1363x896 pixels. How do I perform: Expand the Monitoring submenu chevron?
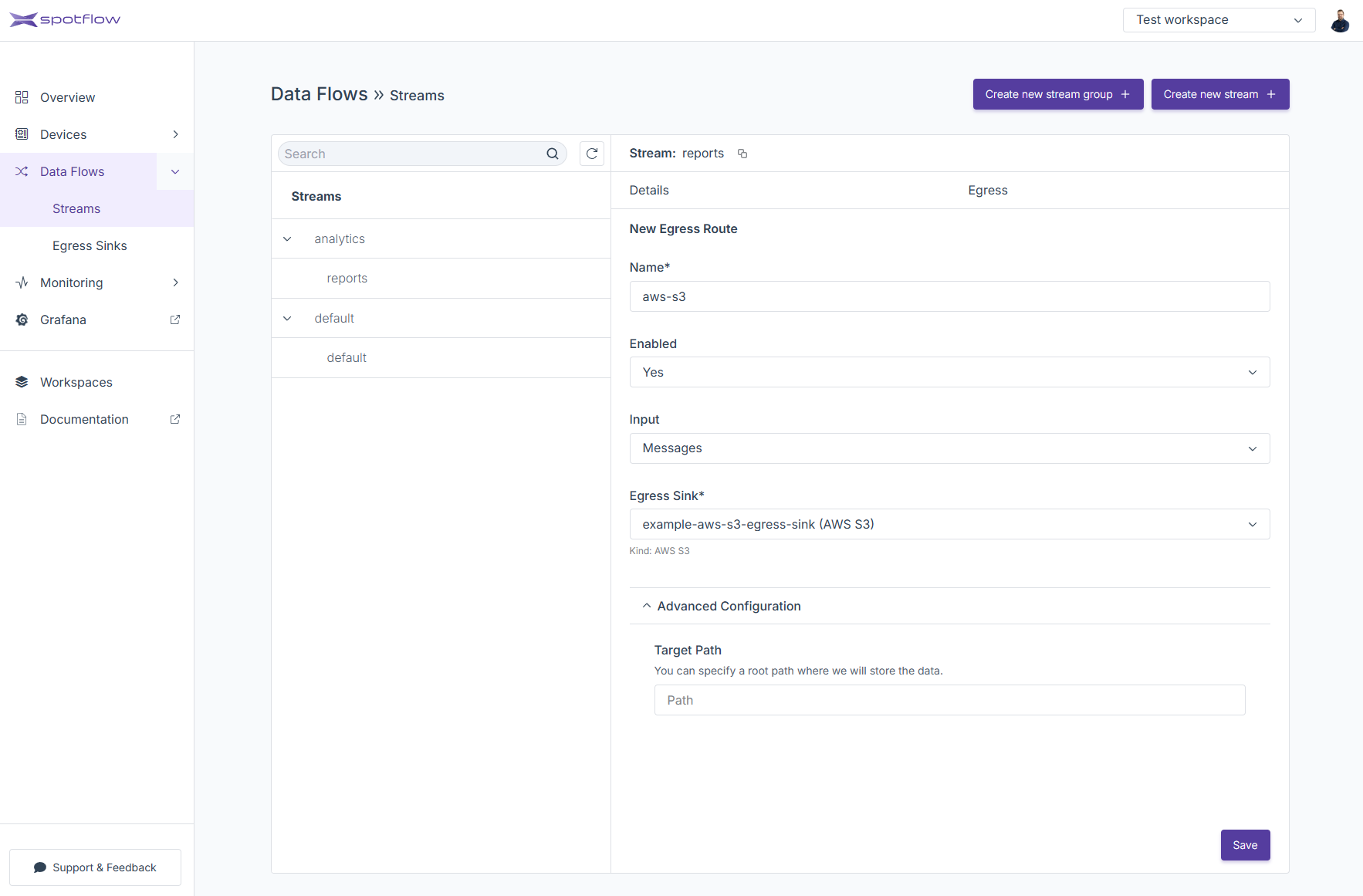pos(175,282)
